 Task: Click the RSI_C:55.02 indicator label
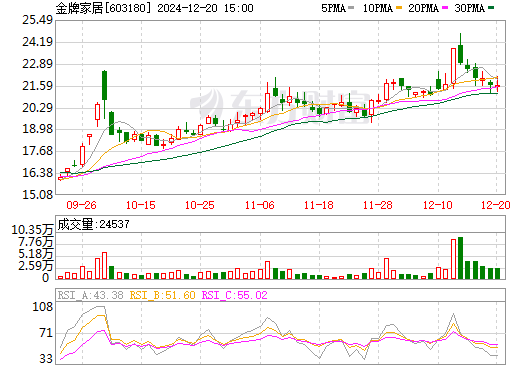[x=235, y=295]
